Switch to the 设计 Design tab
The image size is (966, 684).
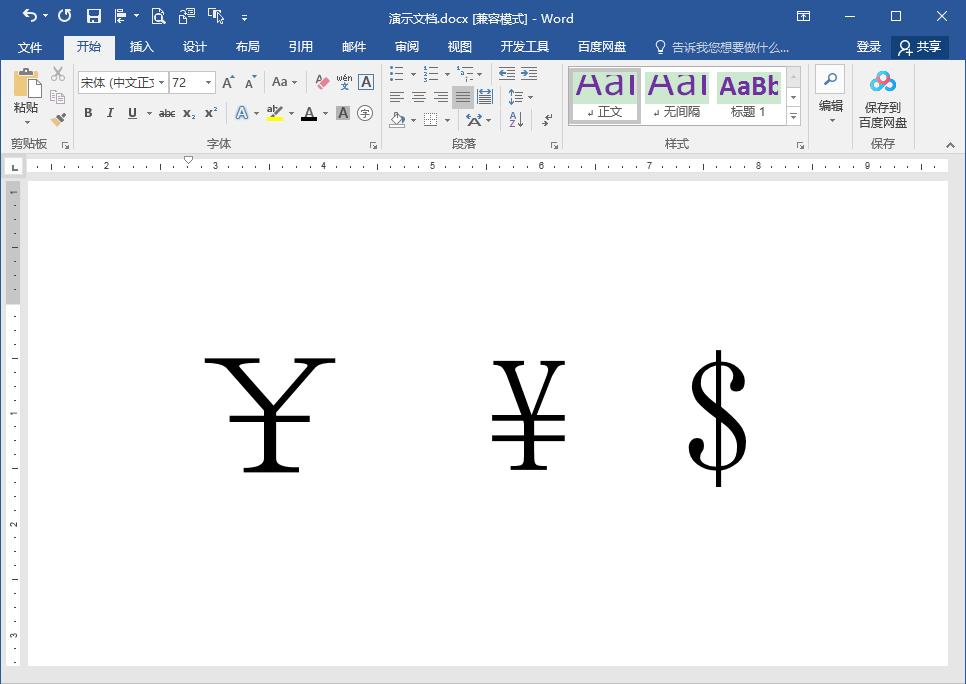[x=194, y=47]
